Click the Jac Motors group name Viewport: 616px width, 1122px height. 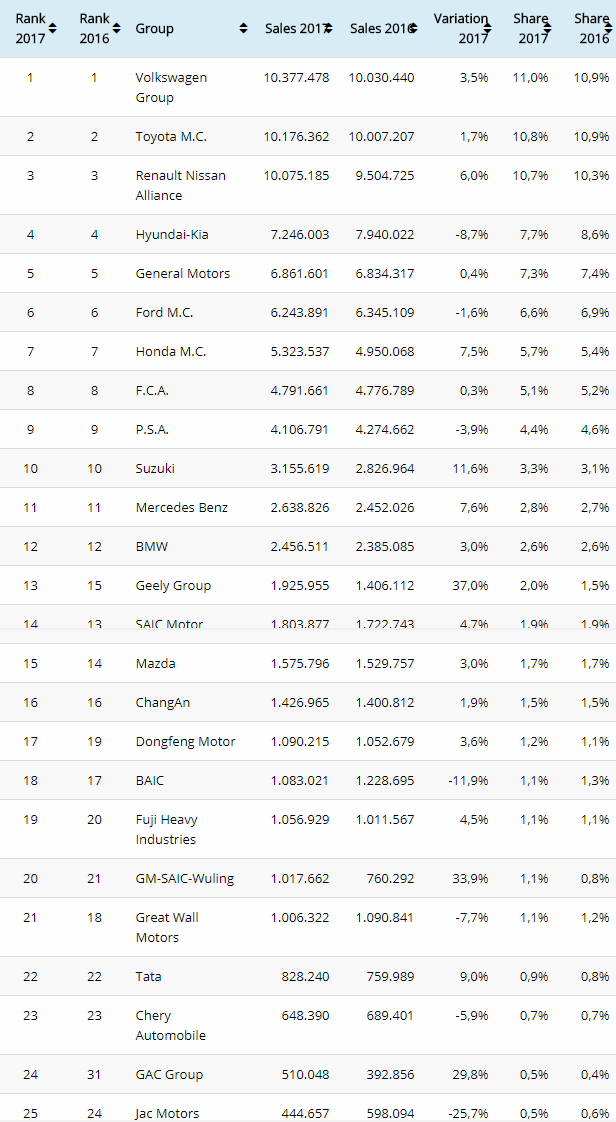click(167, 1113)
